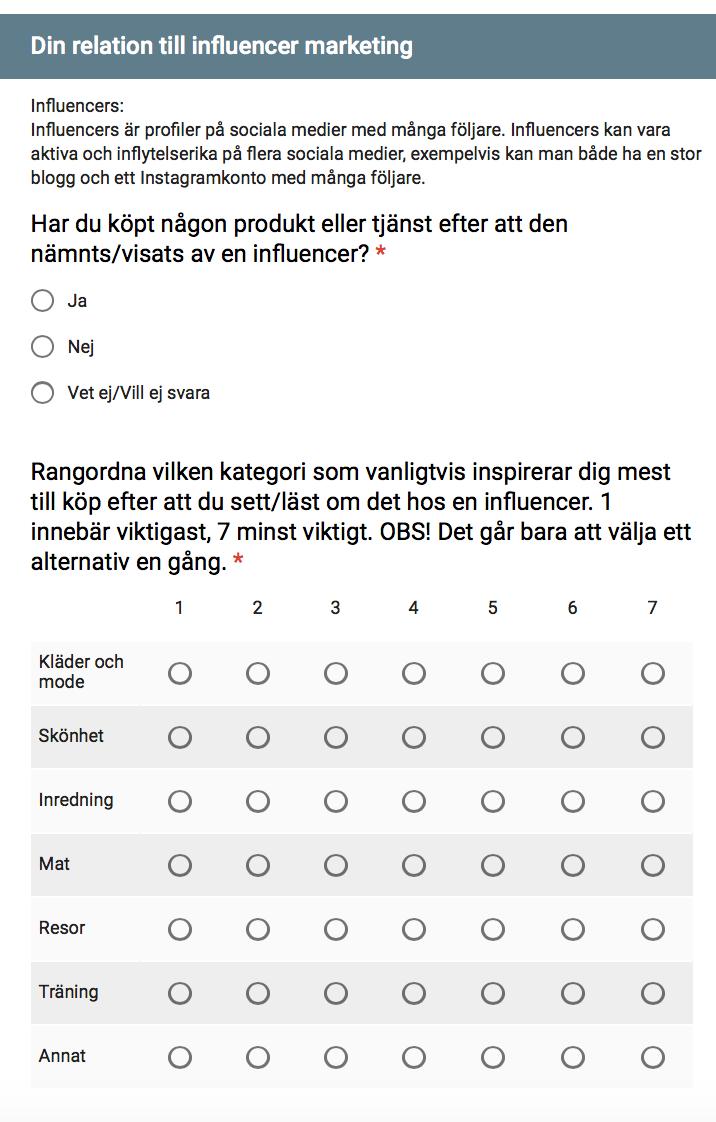716x1122 pixels.
Task: Rank Annat as 4
Action: pos(413,1057)
